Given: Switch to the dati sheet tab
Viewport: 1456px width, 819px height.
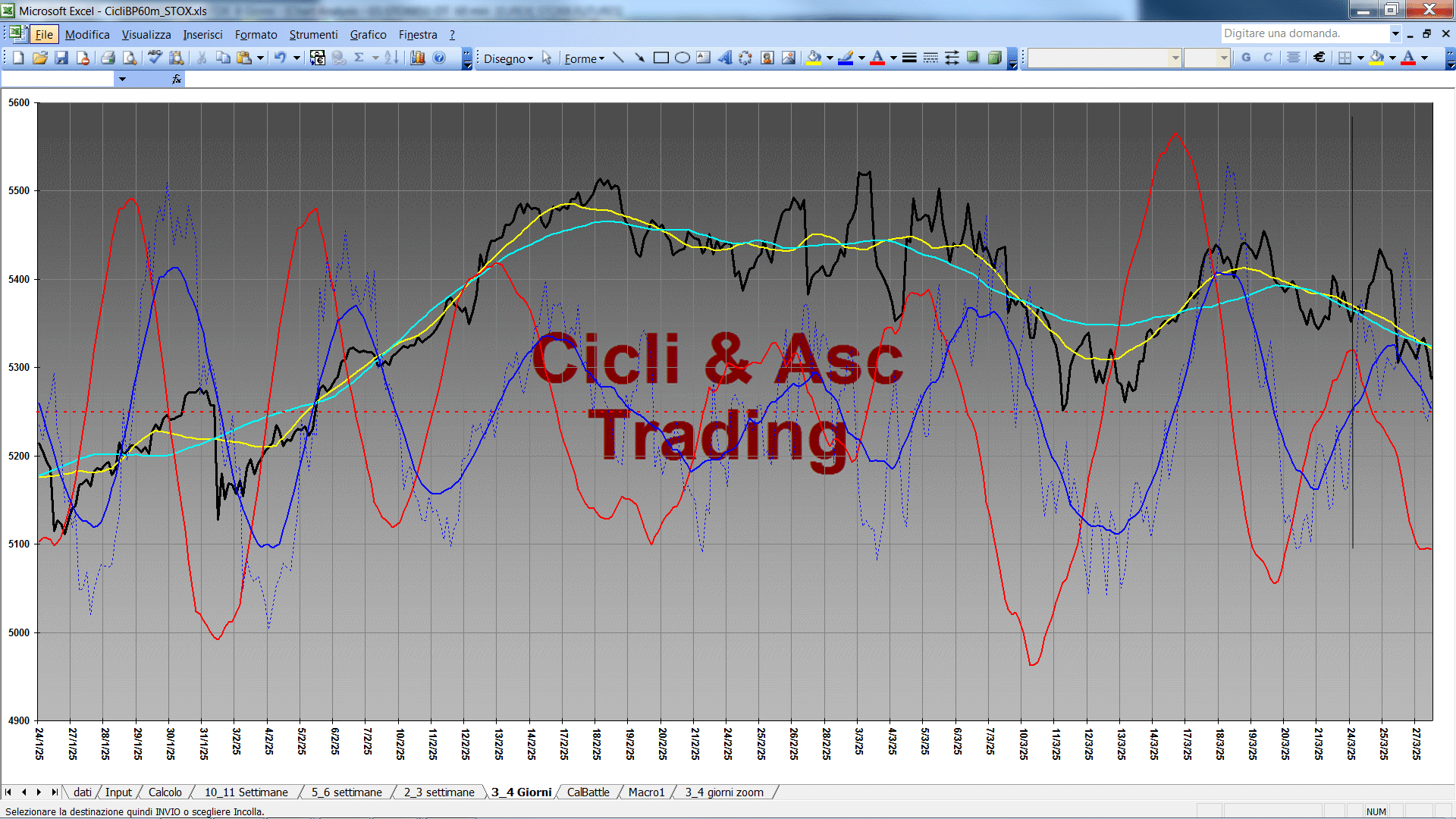Looking at the screenshot, I should tap(82, 792).
